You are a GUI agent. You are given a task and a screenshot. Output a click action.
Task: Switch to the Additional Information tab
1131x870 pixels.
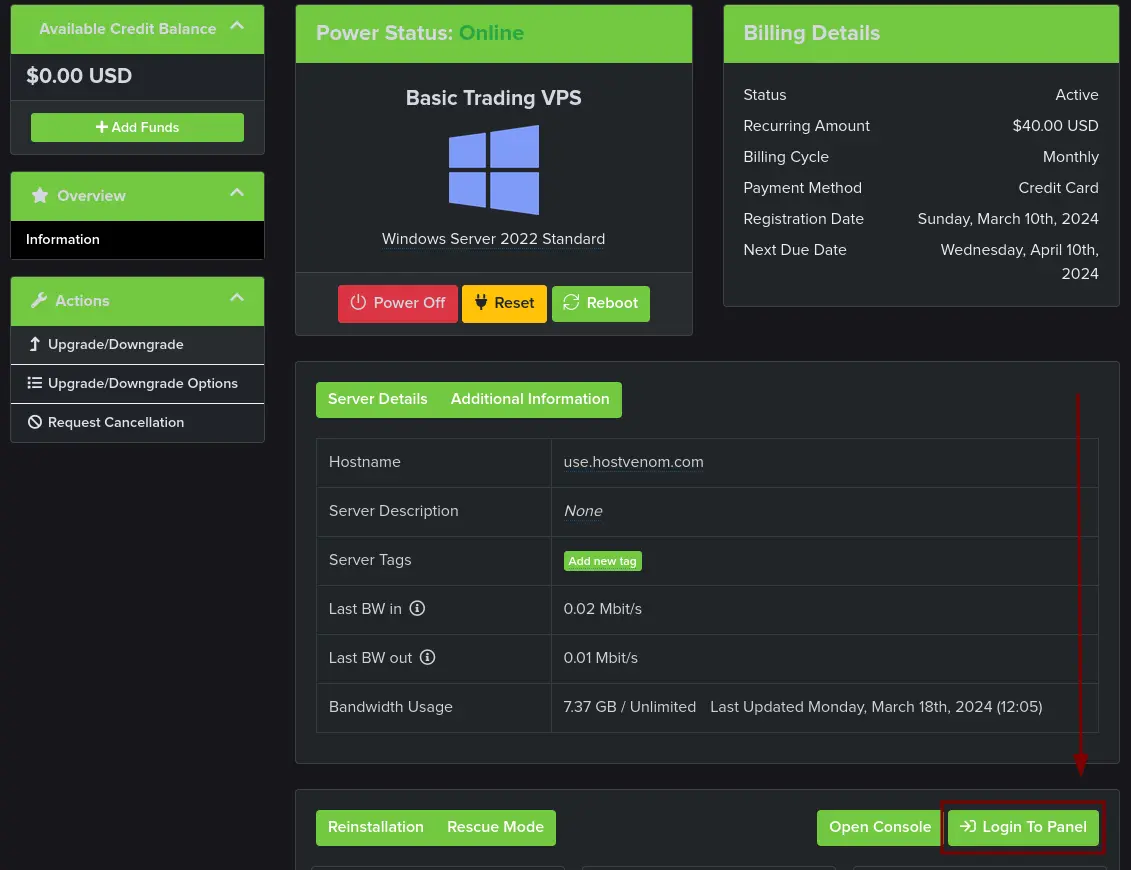coord(530,399)
